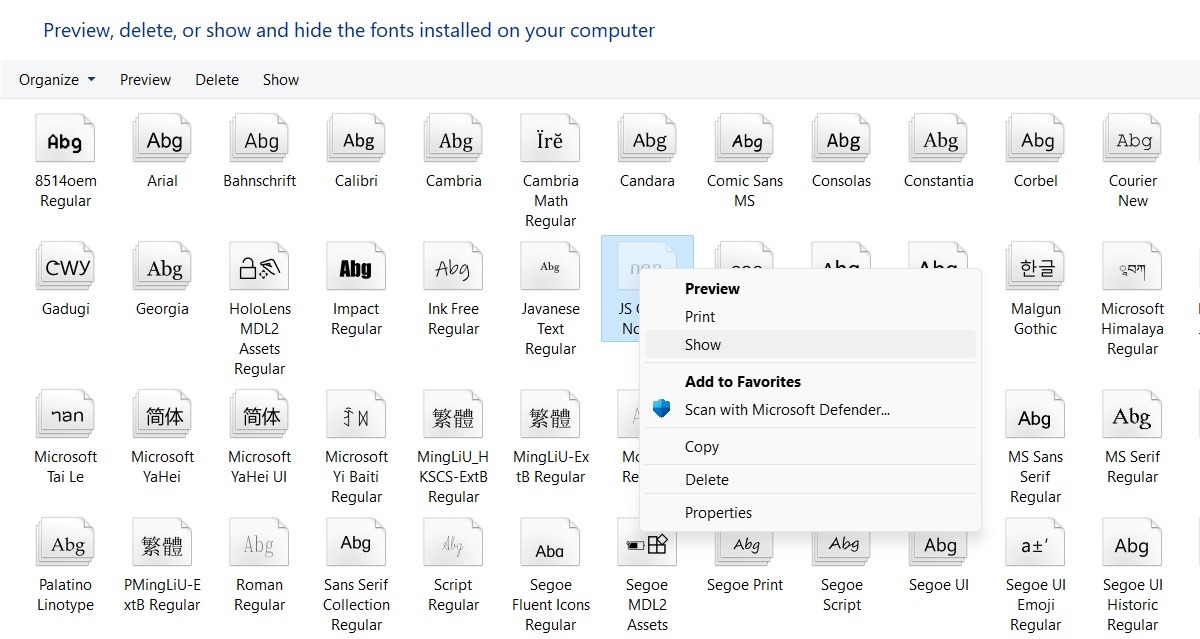The height and width of the screenshot is (639, 1200).
Task: Click the Preview toolbar button
Action: pos(145,79)
